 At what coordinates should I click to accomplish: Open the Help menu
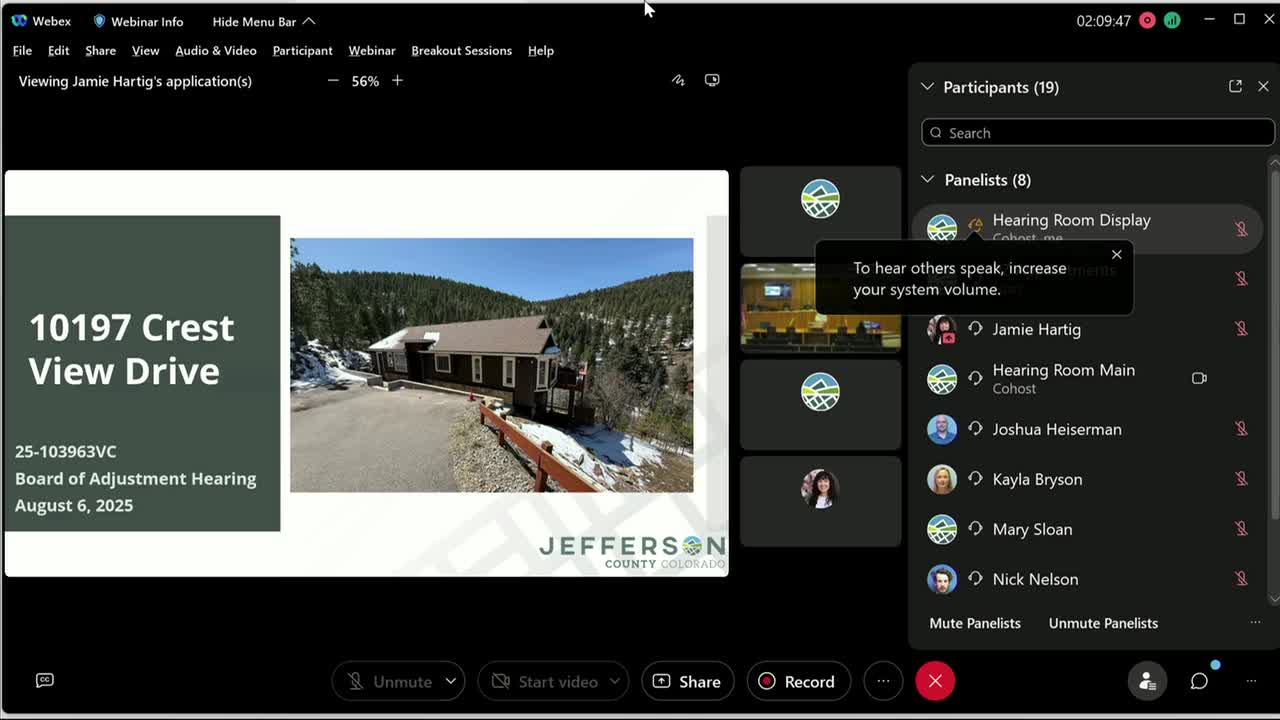coord(540,50)
